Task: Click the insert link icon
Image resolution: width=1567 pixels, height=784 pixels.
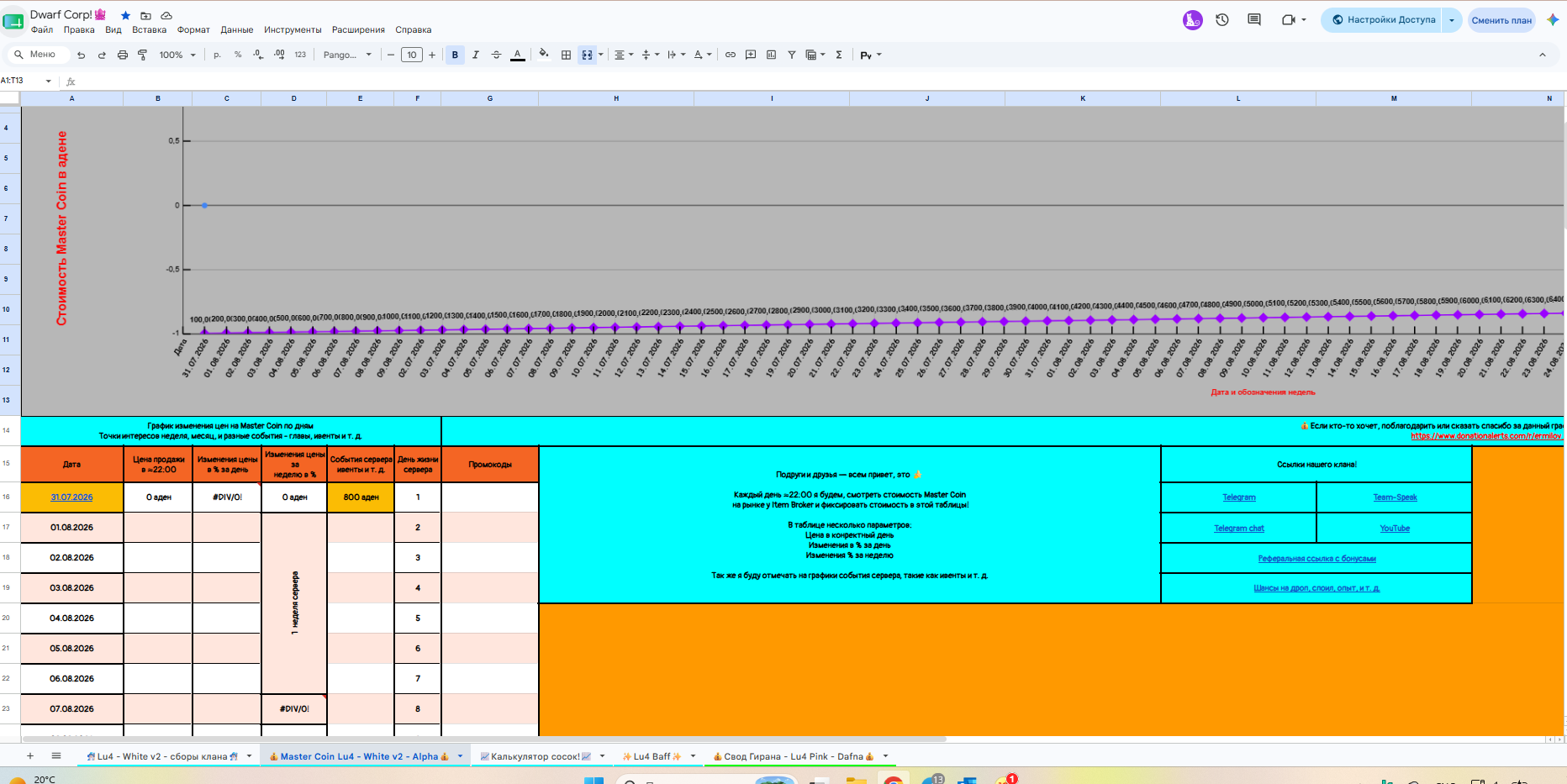Action: [x=731, y=55]
